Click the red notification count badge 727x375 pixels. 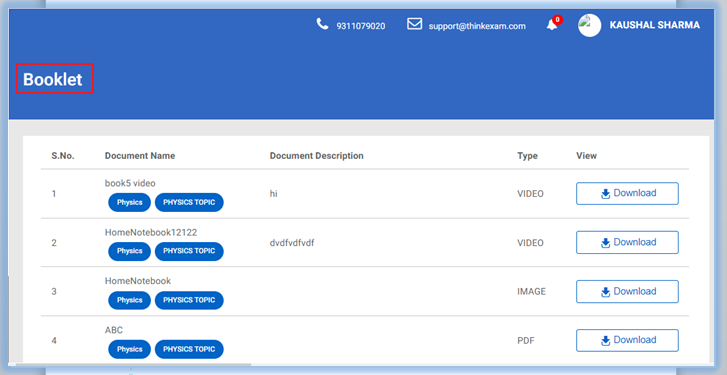coord(557,19)
